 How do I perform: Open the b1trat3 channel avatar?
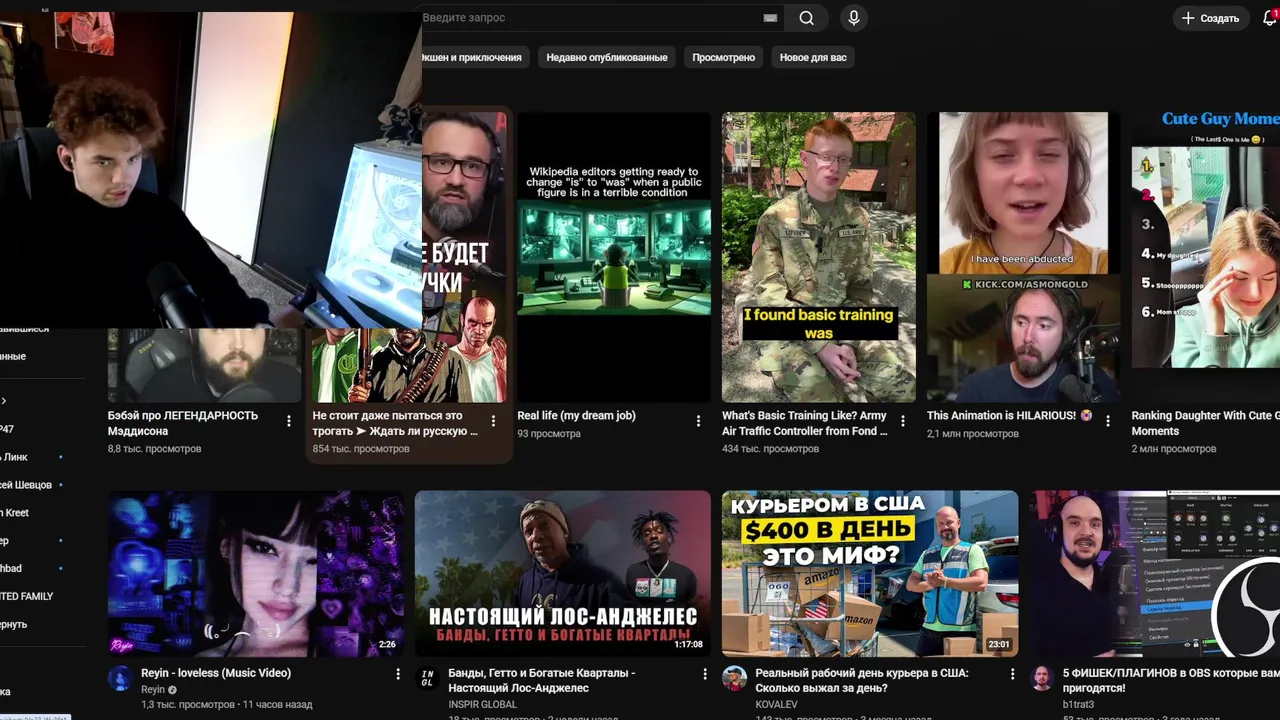tap(1042, 678)
